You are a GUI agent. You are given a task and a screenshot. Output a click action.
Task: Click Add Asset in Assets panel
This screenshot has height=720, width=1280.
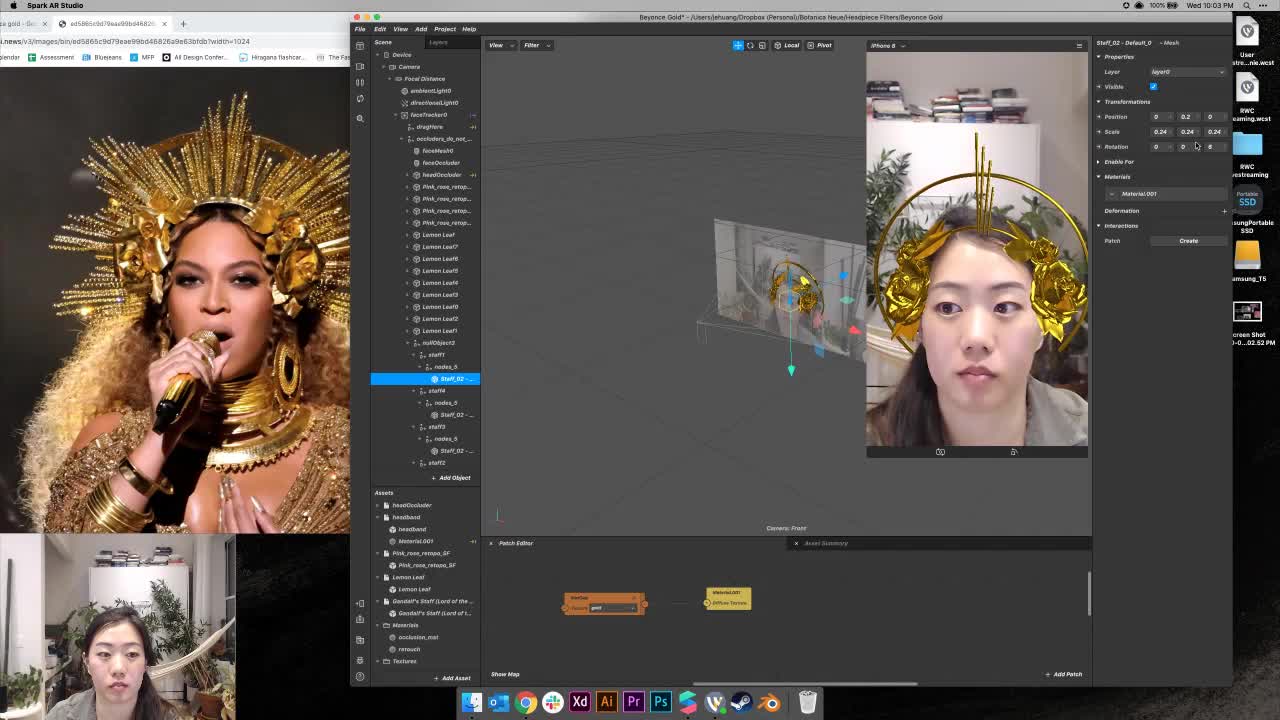coord(452,679)
